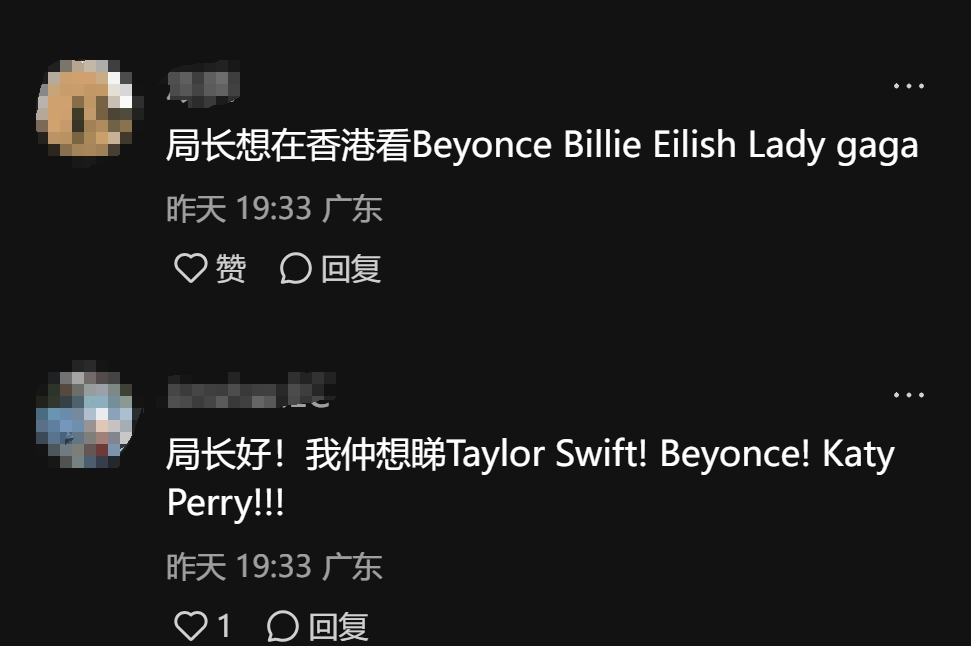Screen dimensions: 971x646
Task: Select the comment text 局长好！我仲想睇Taylor Swift
Action: [406, 453]
